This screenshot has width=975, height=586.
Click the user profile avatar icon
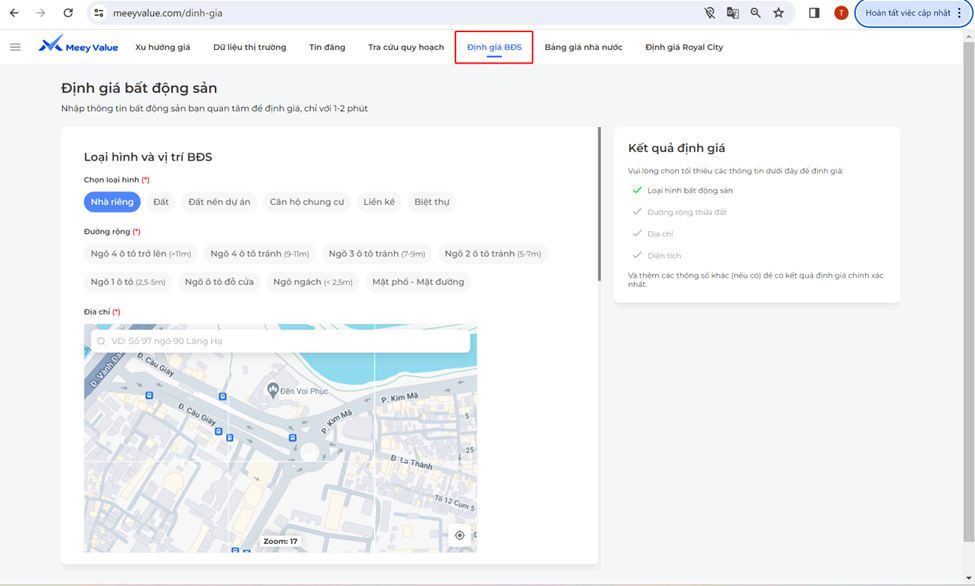pyautogui.click(x=841, y=13)
